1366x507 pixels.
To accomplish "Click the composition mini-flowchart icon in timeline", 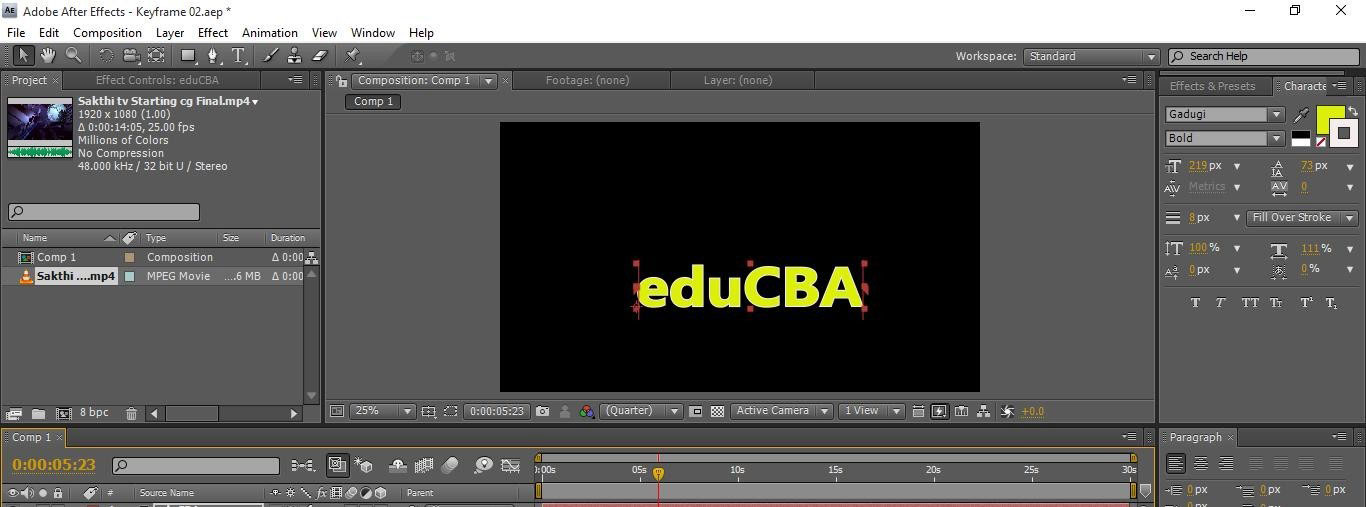I will tap(302, 465).
